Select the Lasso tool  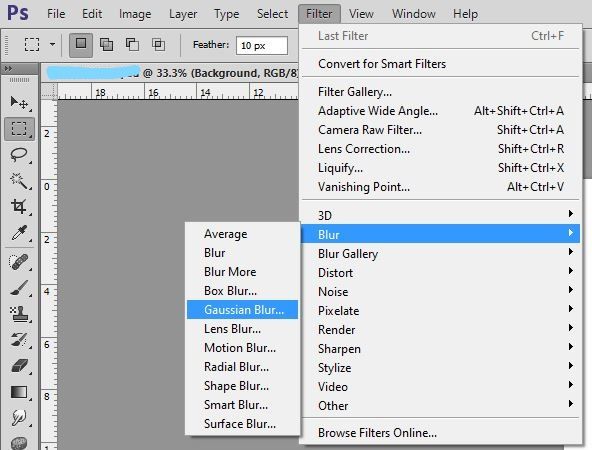pyautogui.click(x=19, y=155)
